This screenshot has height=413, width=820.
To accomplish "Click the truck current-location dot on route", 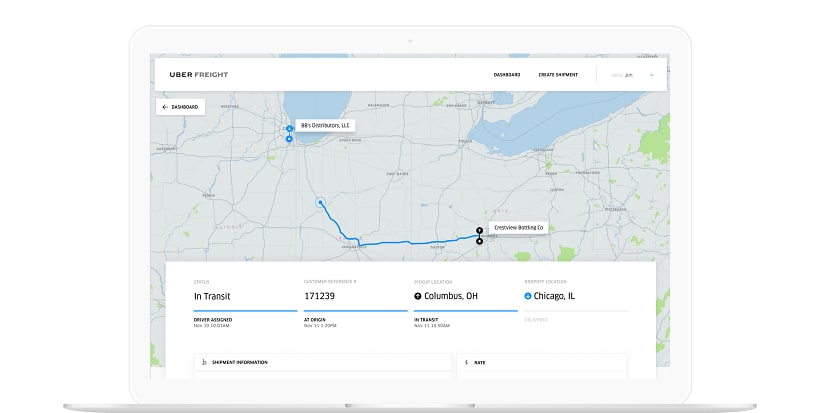I will (x=320, y=203).
